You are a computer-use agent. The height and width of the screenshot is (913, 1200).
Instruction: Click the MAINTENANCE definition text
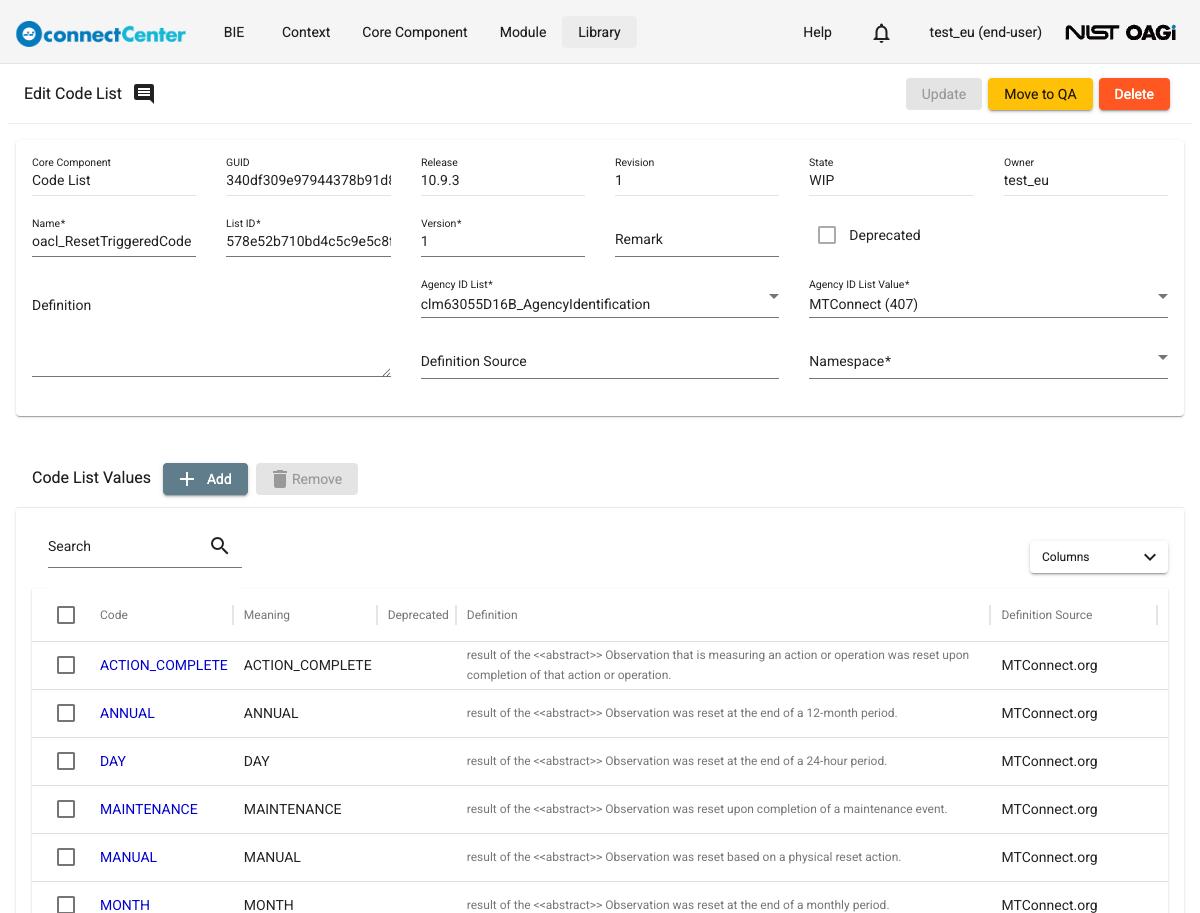pos(707,809)
